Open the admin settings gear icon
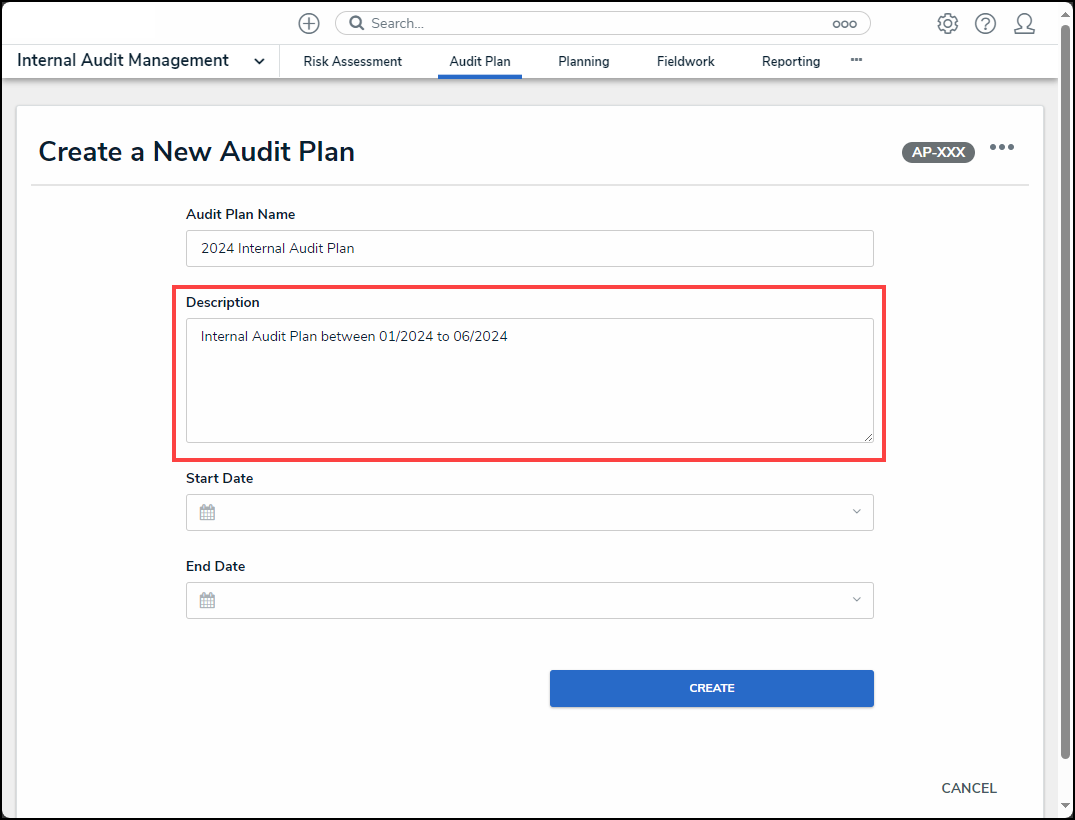The width and height of the screenshot is (1075, 820). click(947, 24)
